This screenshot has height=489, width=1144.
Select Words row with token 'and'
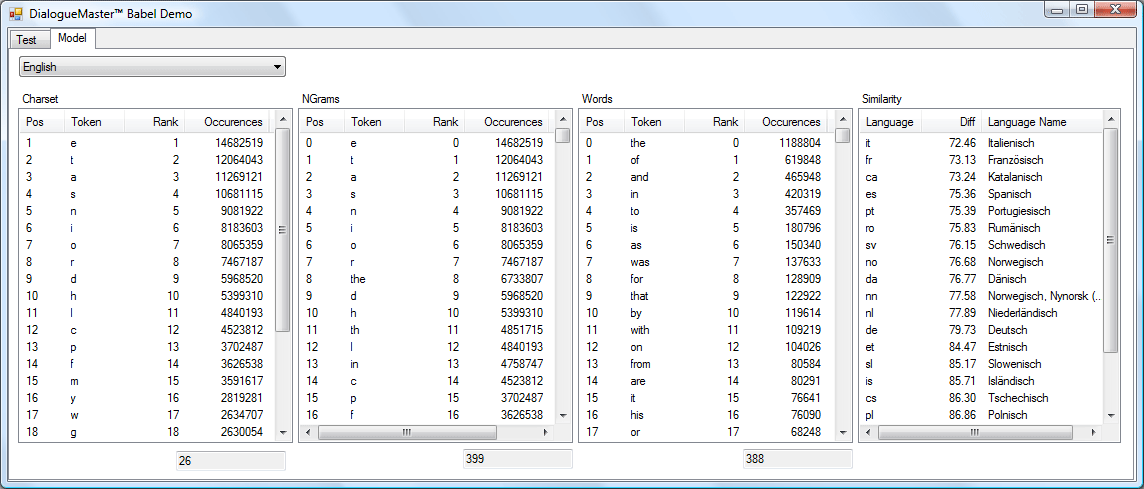click(708, 177)
